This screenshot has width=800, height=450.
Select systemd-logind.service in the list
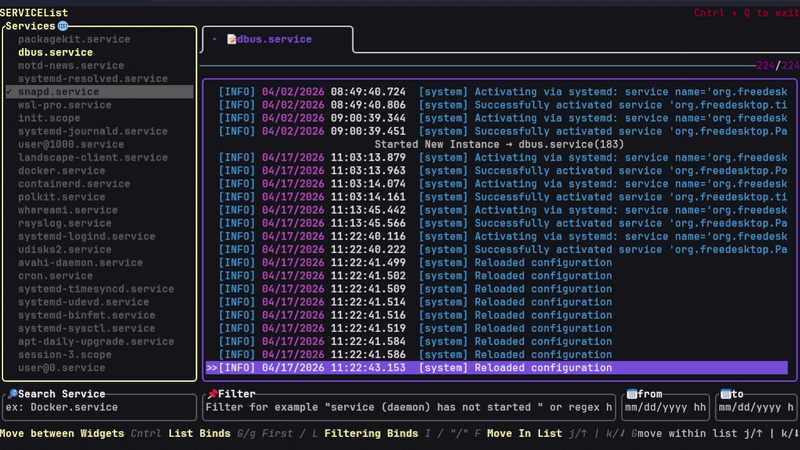(x=99, y=237)
